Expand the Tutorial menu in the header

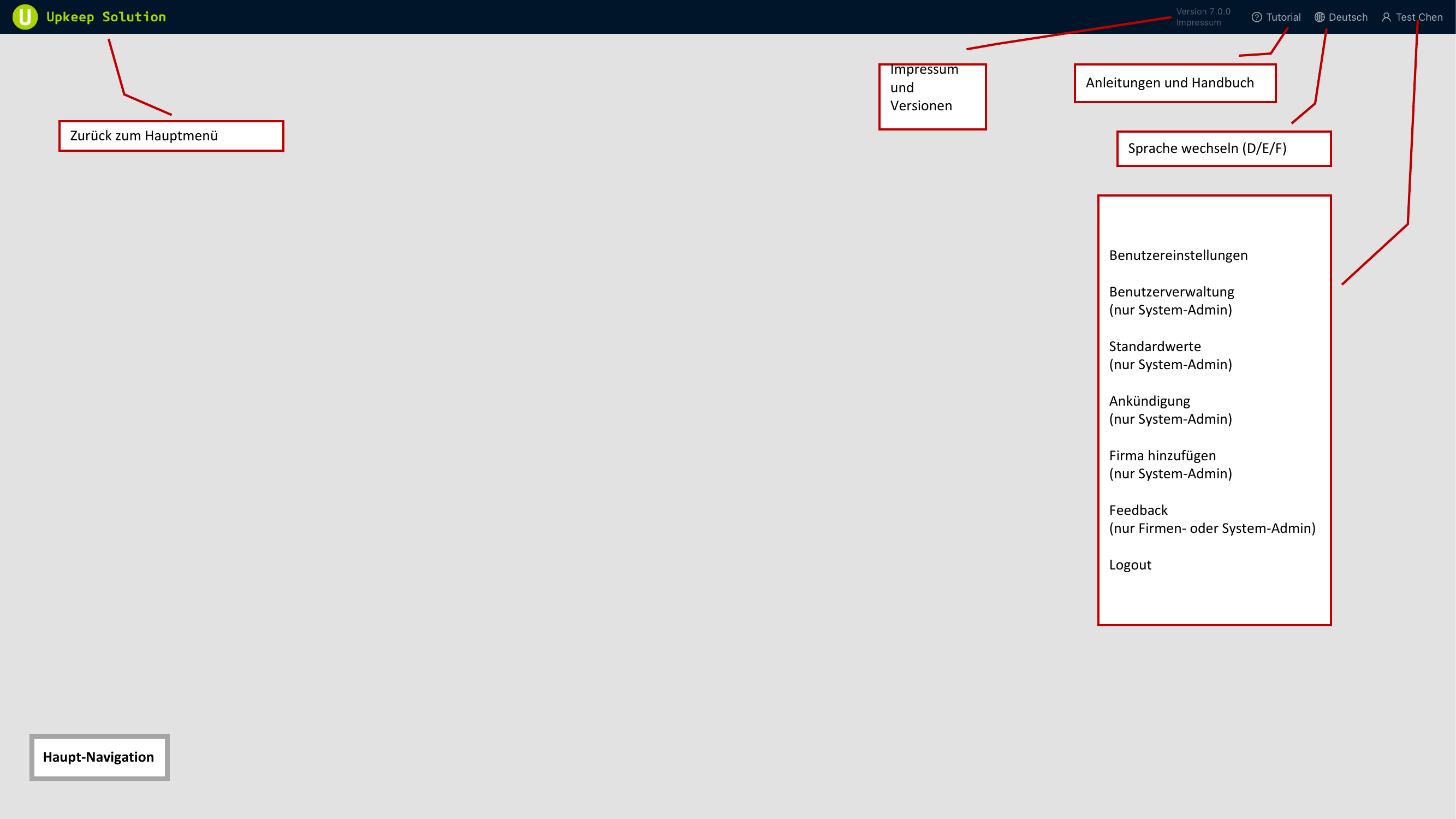1276,17
